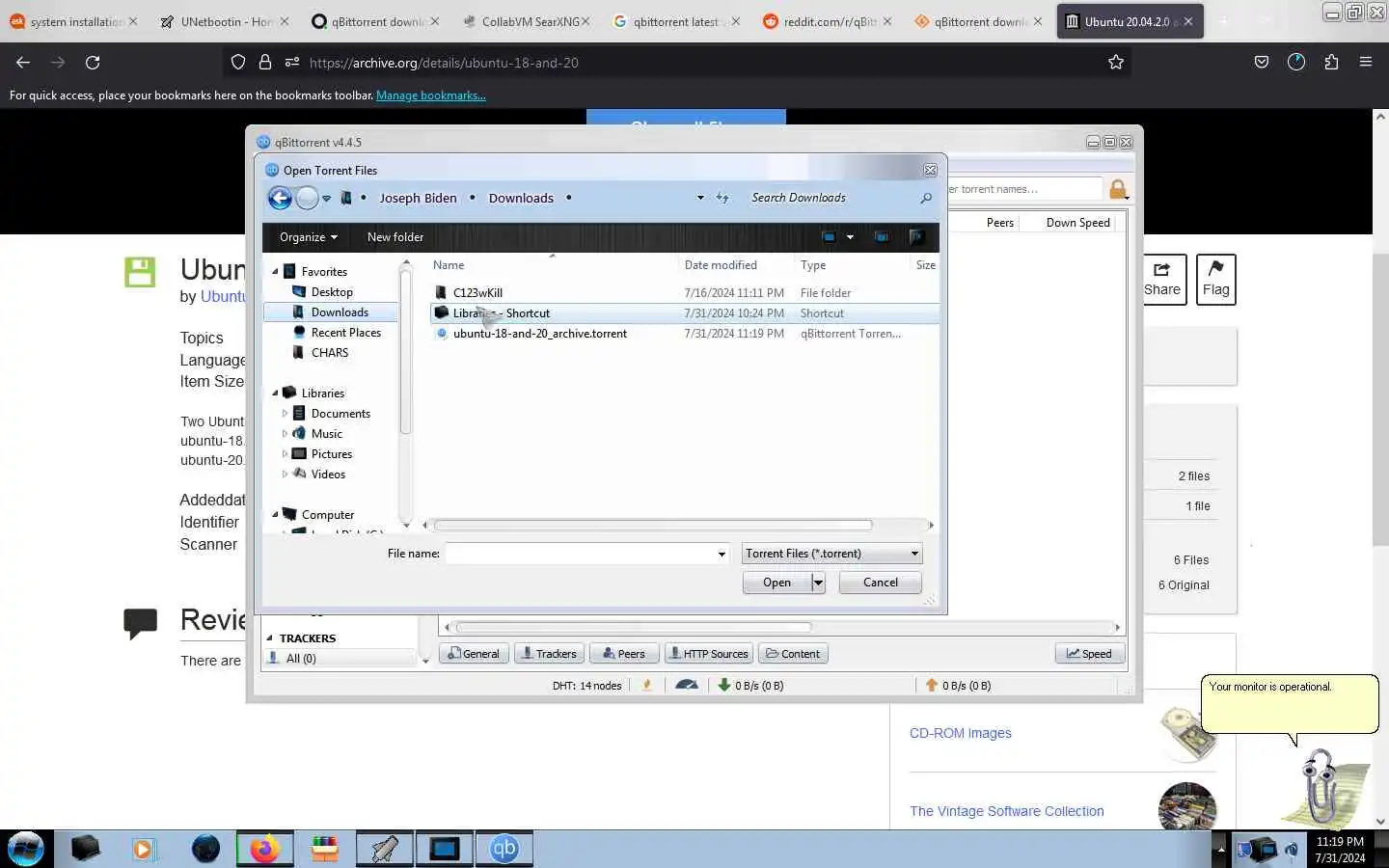
Task: Toggle the preview pane icon
Action: click(x=882, y=237)
